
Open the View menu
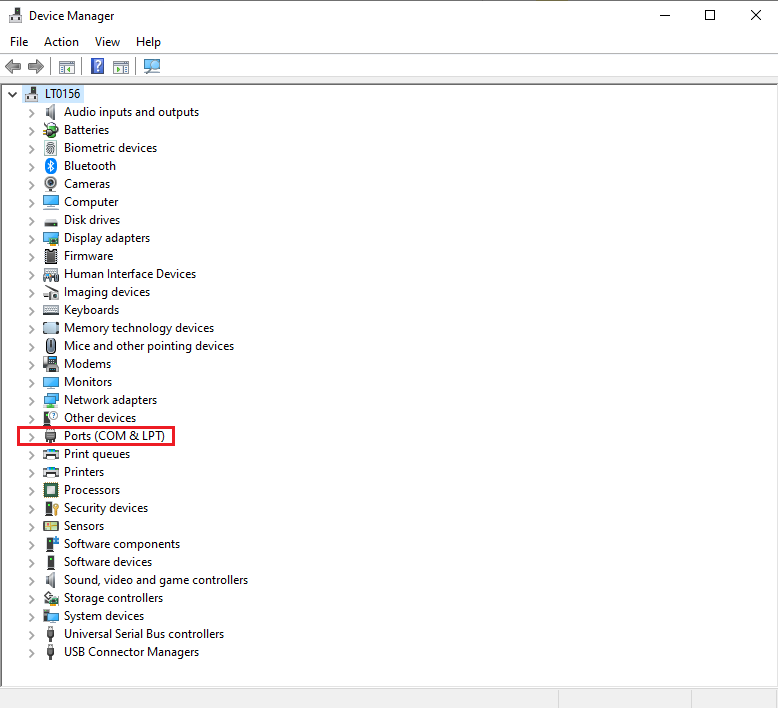click(x=107, y=42)
